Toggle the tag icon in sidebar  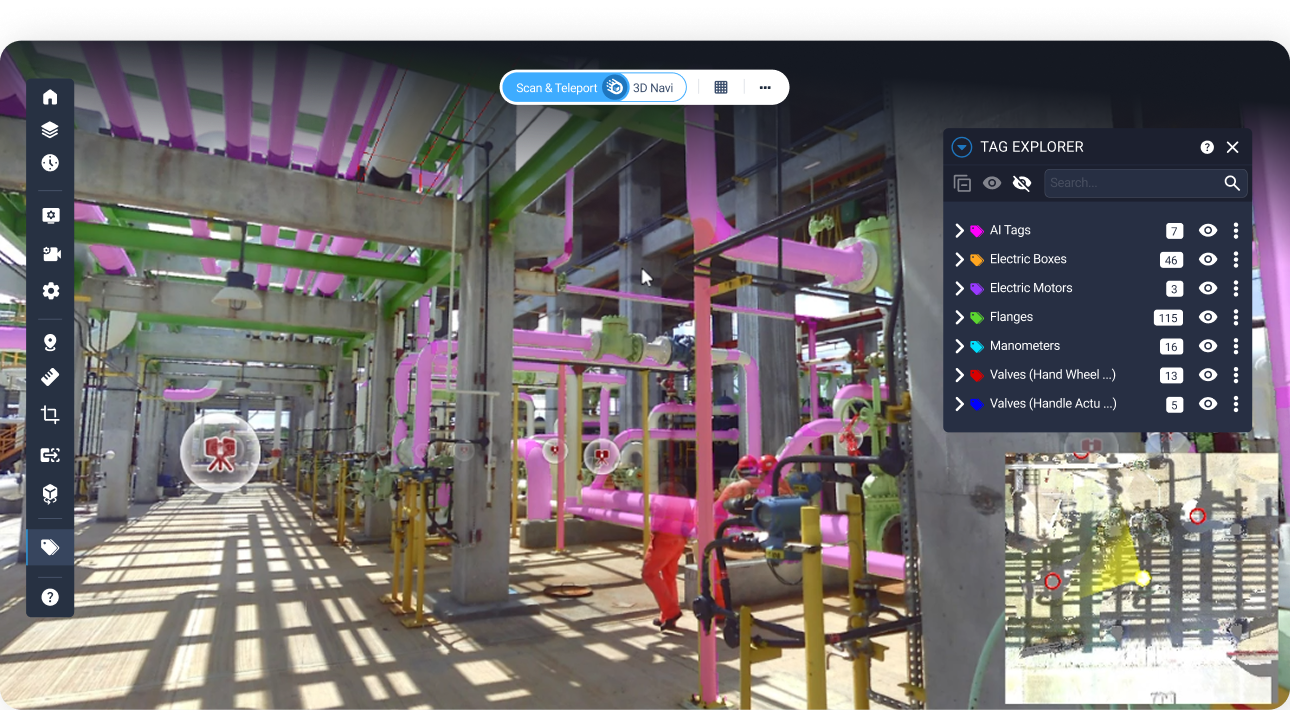[x=50, y=547]
